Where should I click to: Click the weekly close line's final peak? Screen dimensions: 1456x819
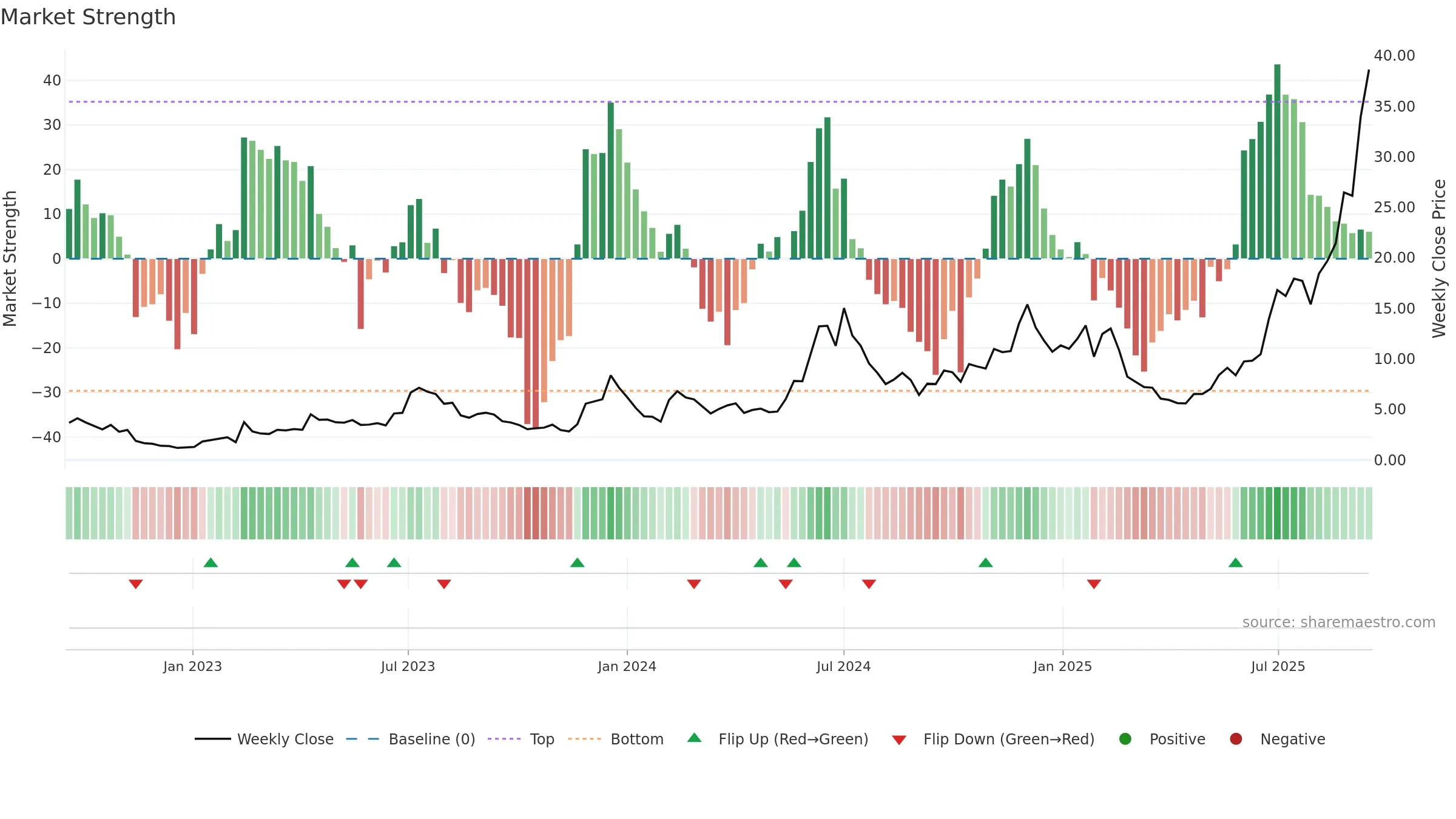coord(1369,70)
